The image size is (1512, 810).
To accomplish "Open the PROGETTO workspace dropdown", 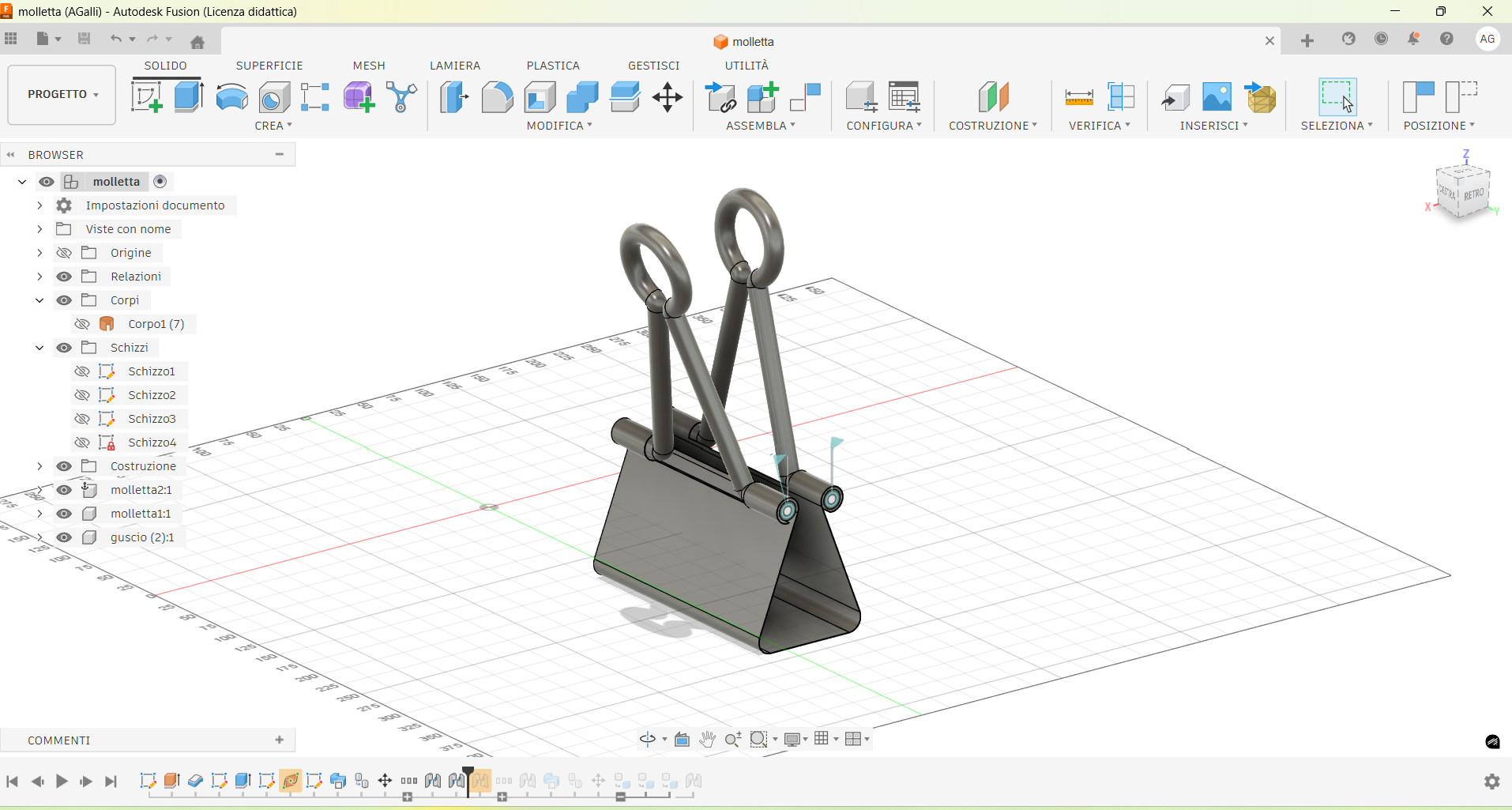I will 62,94.
